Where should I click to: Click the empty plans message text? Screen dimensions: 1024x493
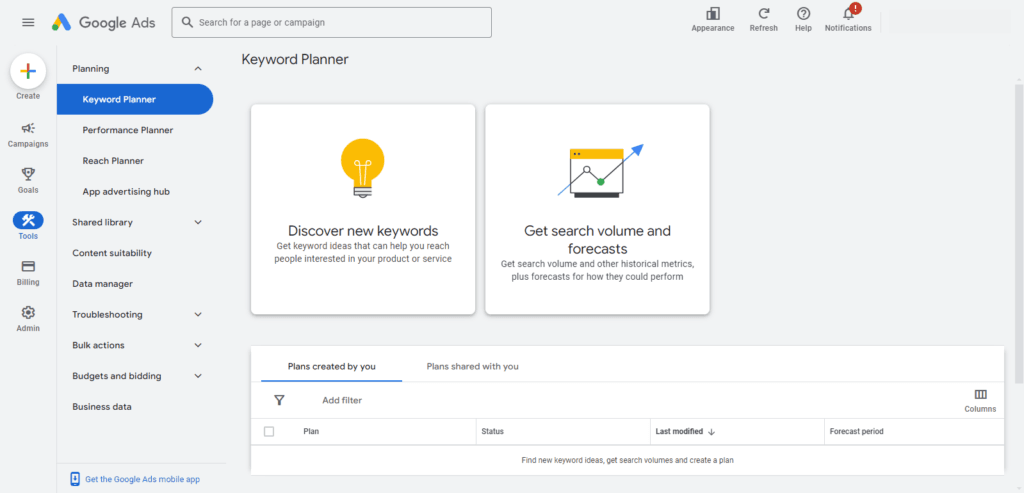[x=628, y=460]
